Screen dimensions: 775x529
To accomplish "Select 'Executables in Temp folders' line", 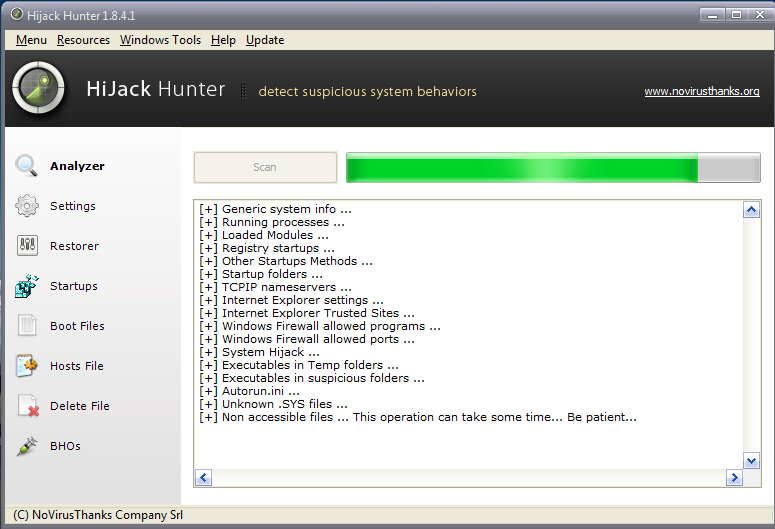I will (x=299, y=365).
